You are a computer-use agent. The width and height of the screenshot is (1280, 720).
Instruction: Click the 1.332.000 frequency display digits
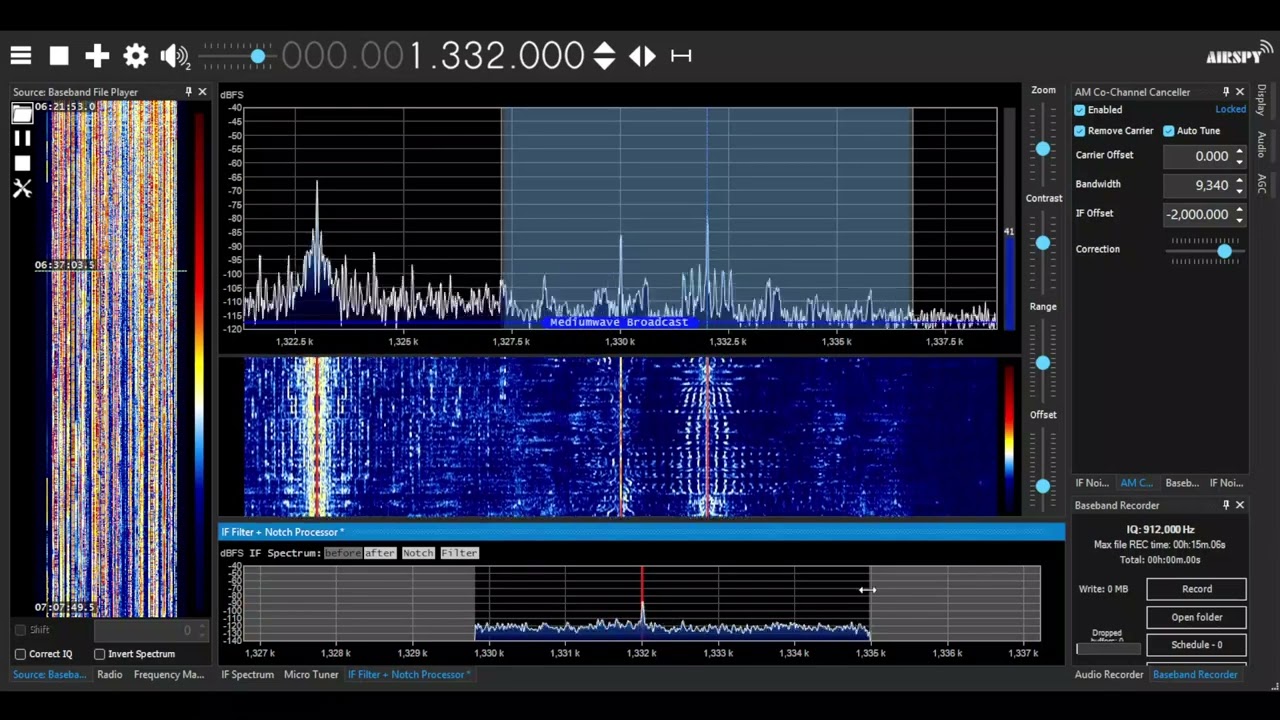[497, 56]
